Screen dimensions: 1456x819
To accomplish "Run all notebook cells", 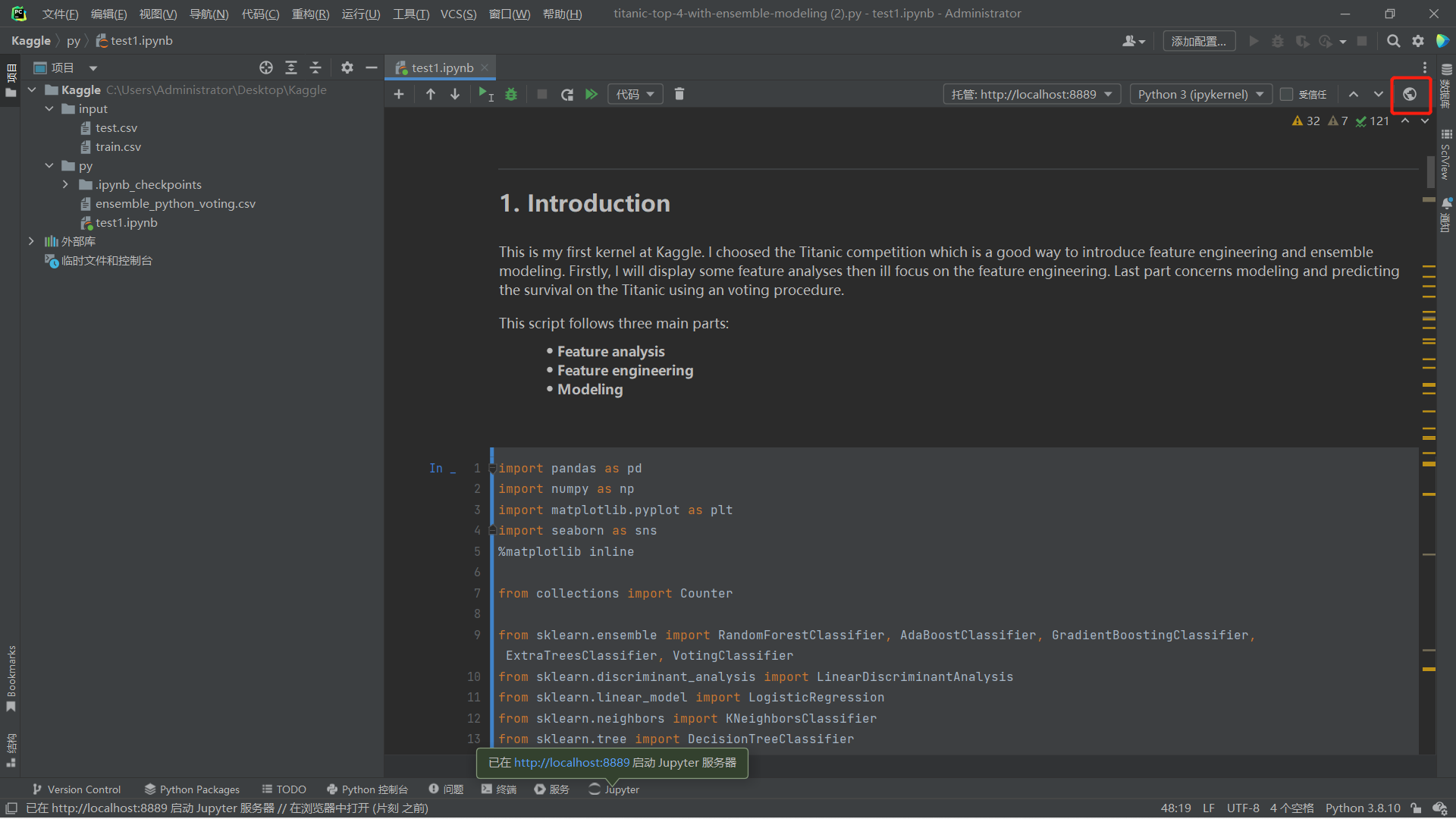I will [x=591, y=94].
